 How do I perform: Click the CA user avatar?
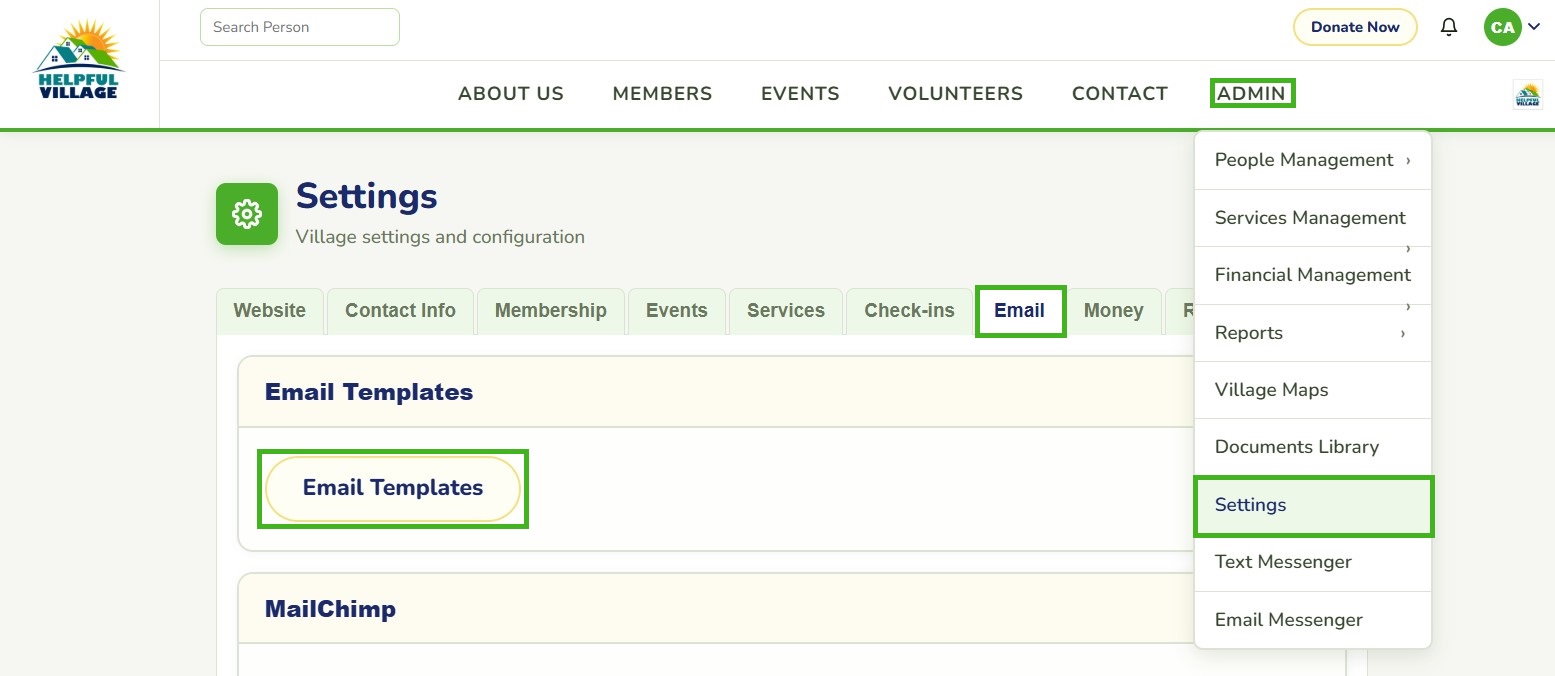coord(1503,27)
